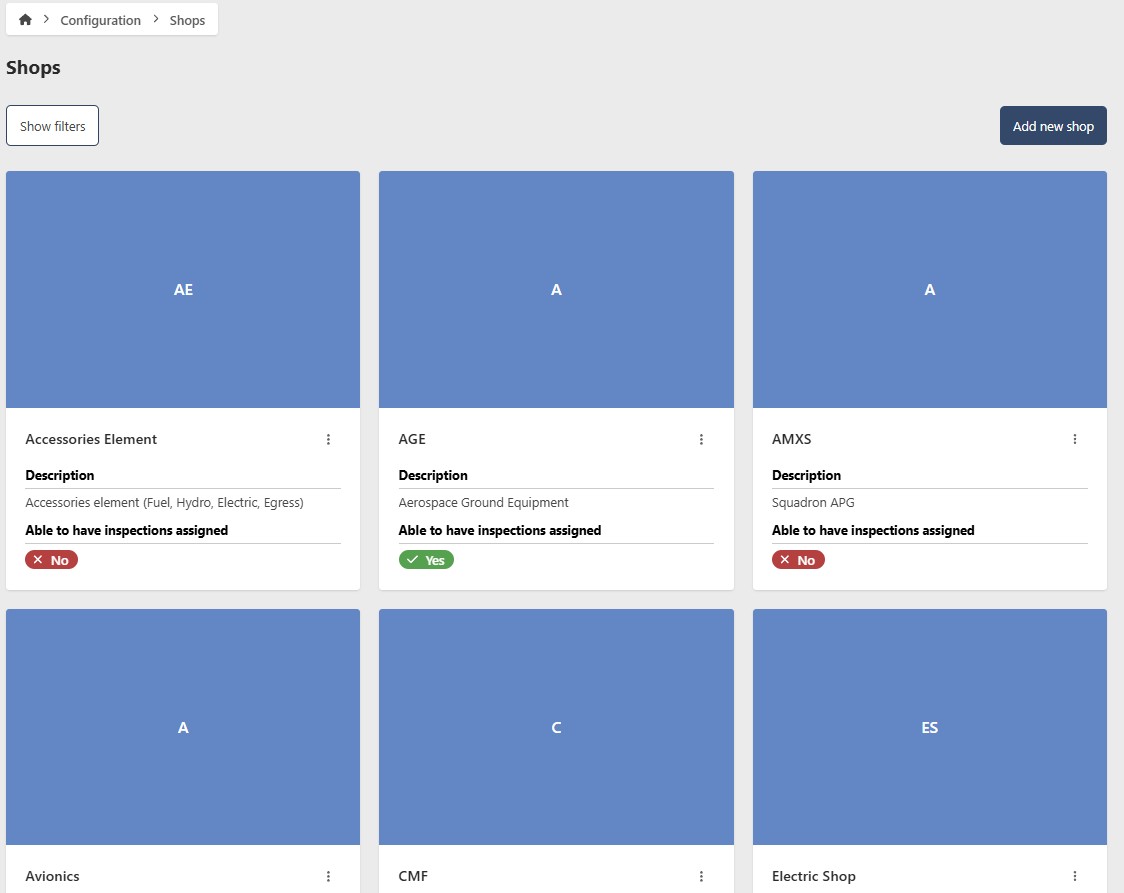Click the home icon in breadcrumb
The image size is (1124, 893).
point(25,20)
